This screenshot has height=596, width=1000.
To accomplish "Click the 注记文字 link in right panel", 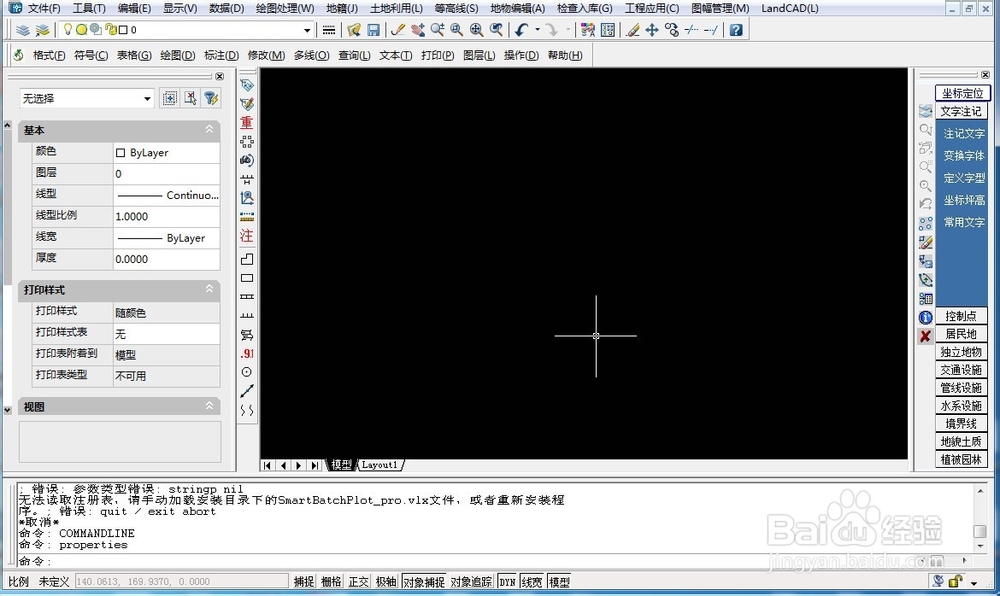I will coord(964,134).
